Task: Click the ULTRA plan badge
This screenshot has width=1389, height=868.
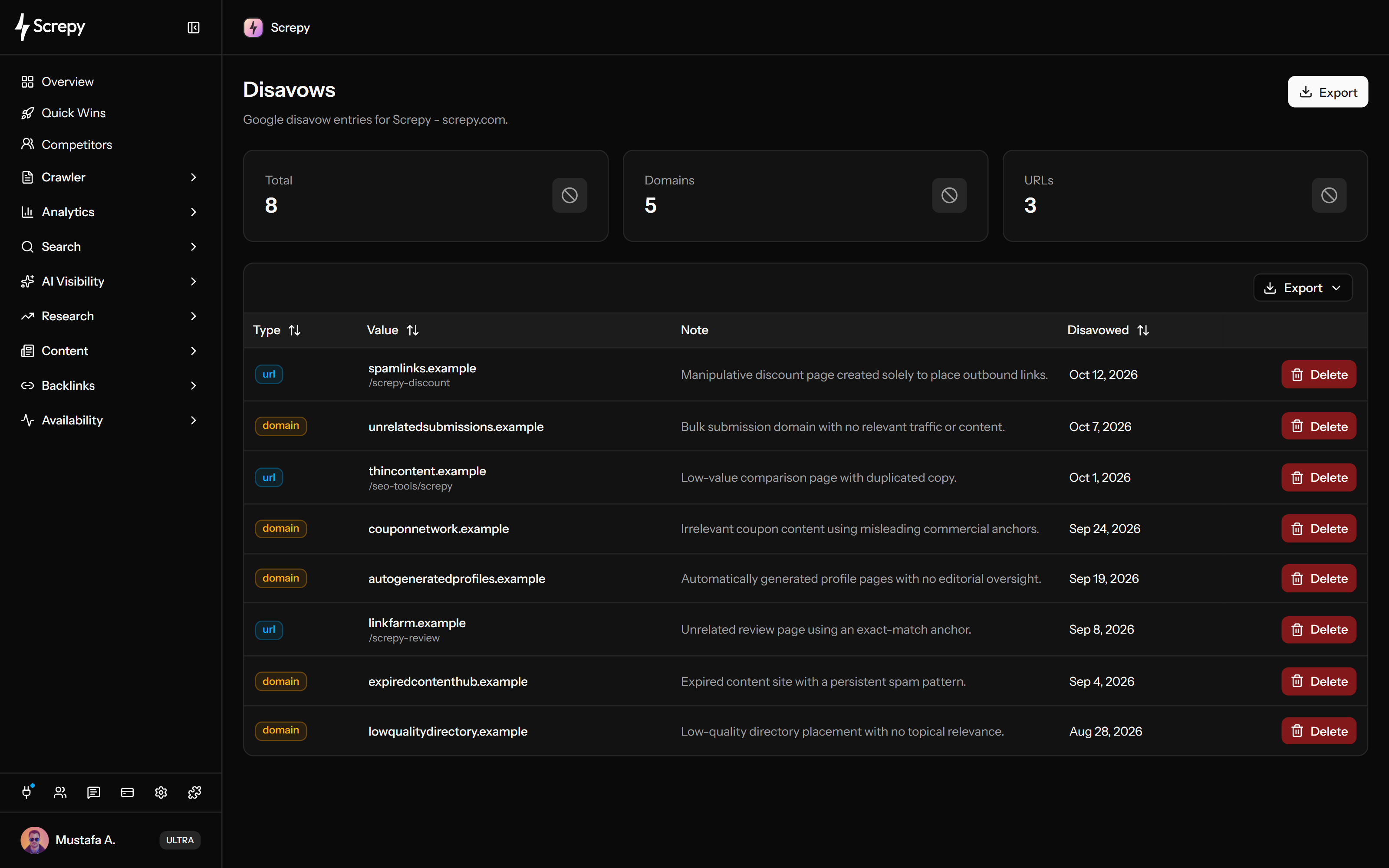Action: pyautogui.click(x=180, y=840)
